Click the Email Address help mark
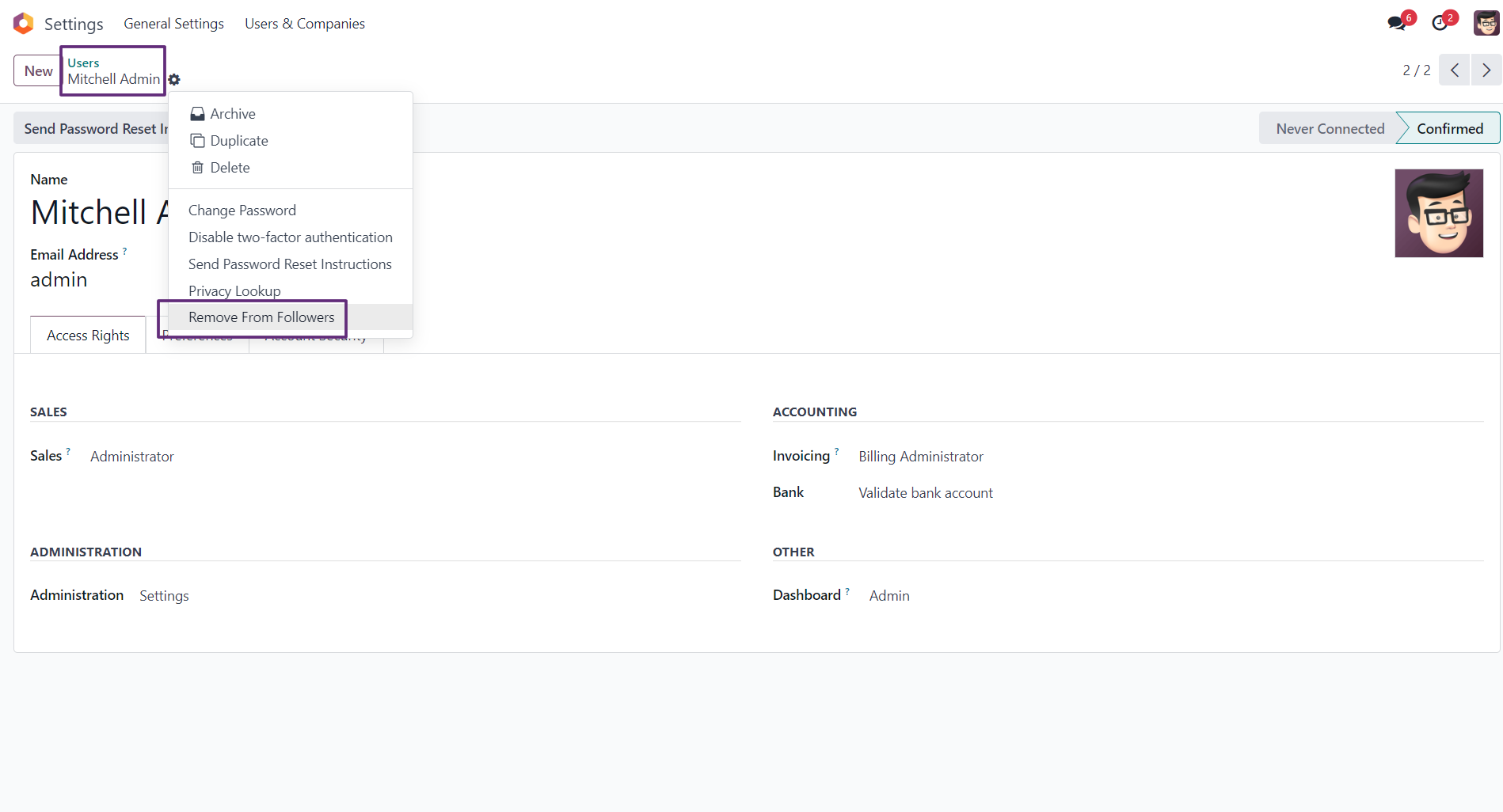Image resolution: width=1503 pixels, height=812 pixels. pyautogui.click(x=124, y=251)
